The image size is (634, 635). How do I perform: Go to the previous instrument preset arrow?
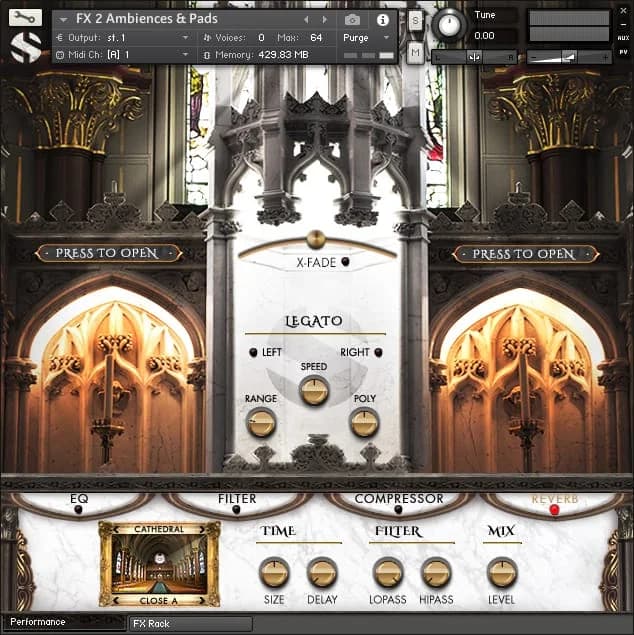[x=306, y=19]
